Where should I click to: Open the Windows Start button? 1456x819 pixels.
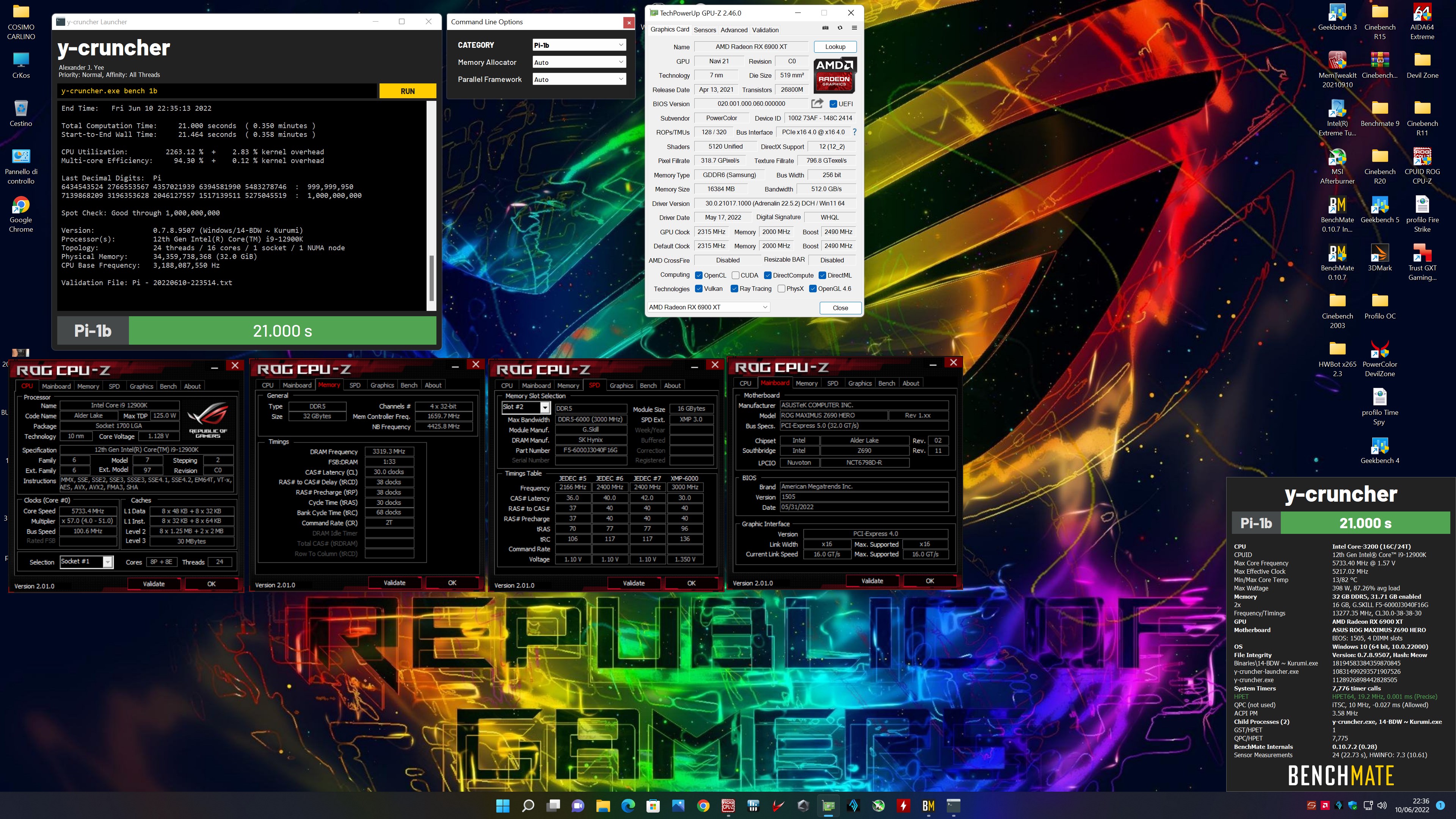click(x=502, y=805)
